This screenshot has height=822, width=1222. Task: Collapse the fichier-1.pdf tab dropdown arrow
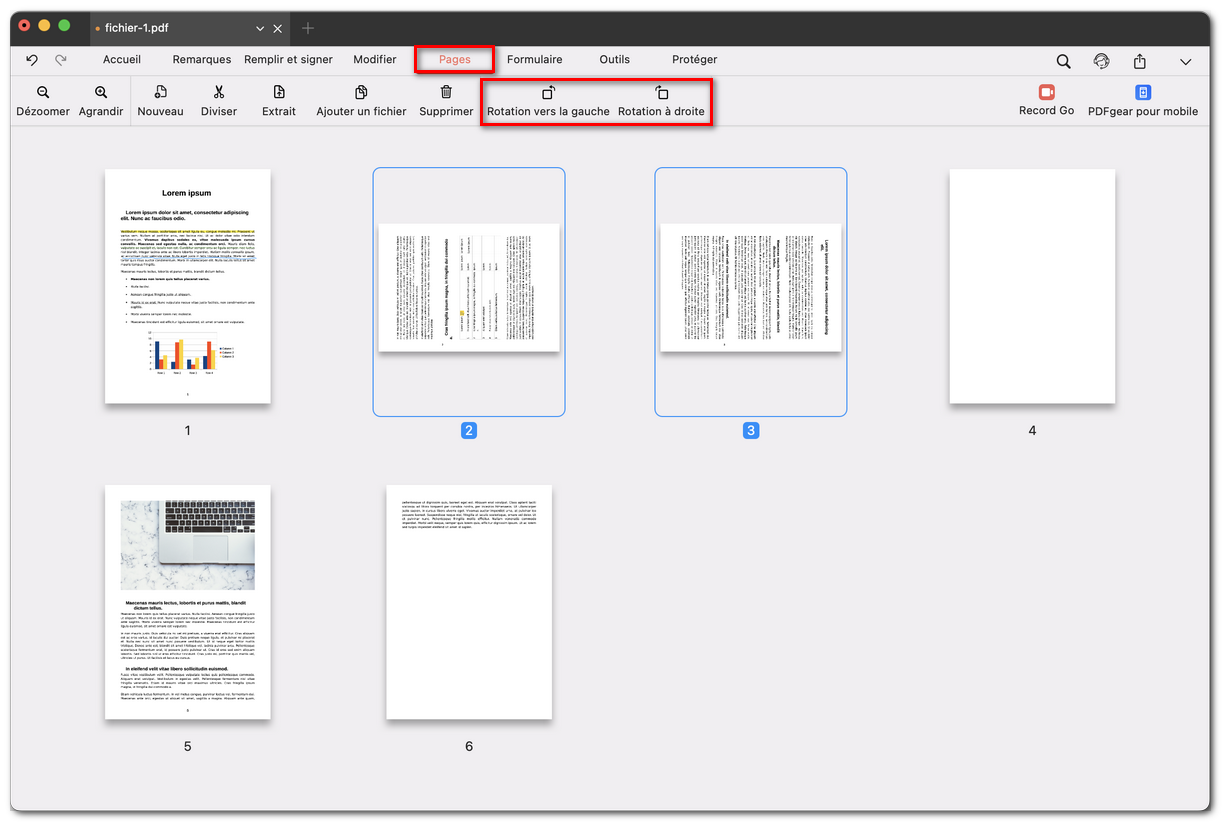click(x=259, y=29)
